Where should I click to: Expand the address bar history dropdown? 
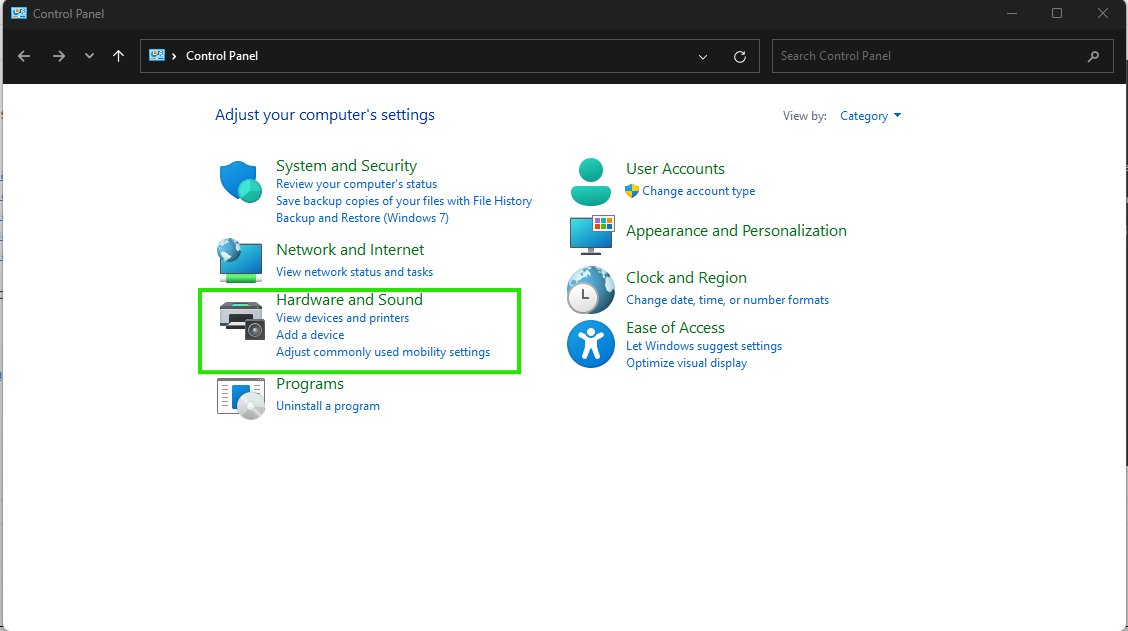coord(703,57)
